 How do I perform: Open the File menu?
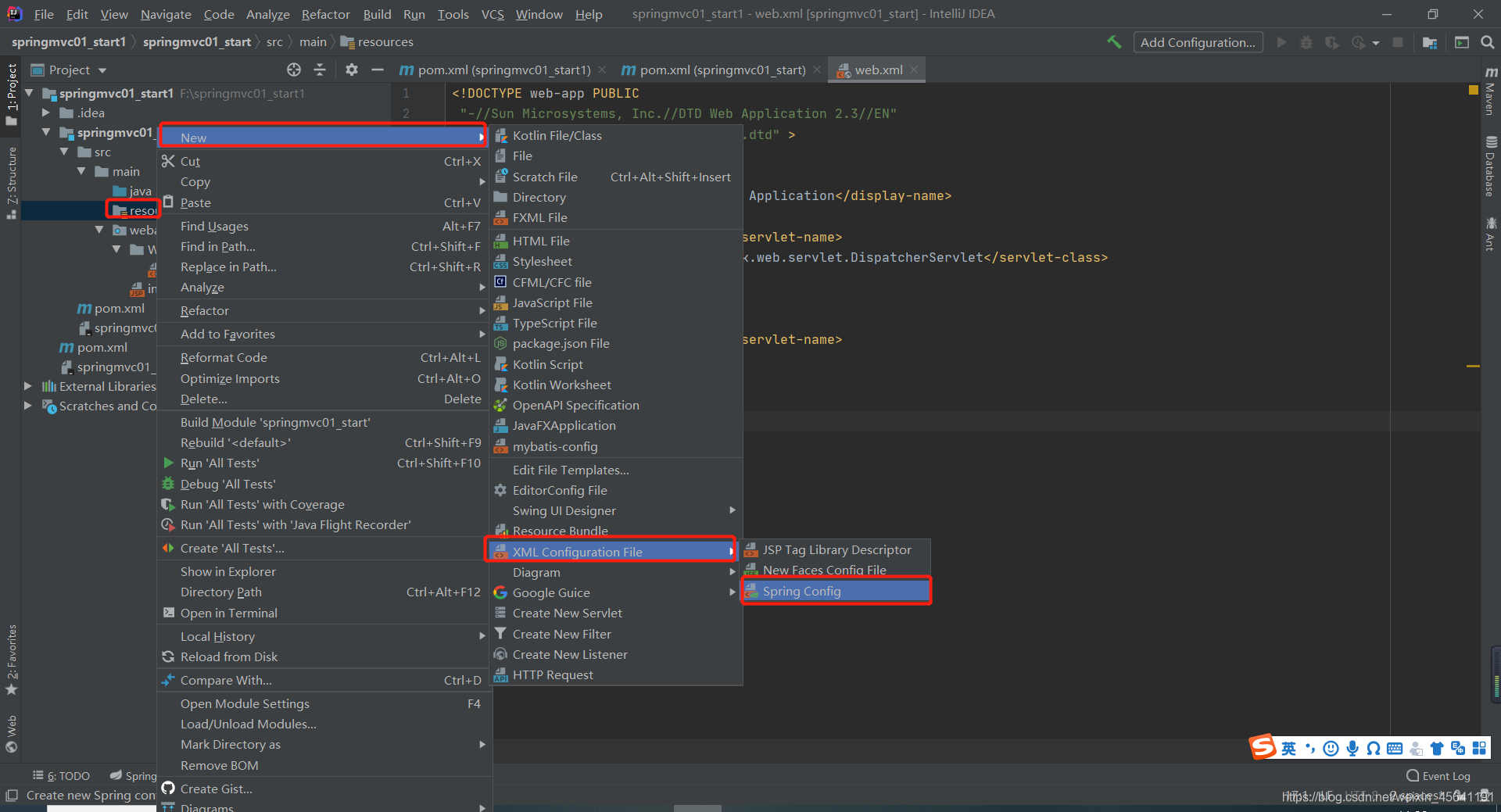pyautogui.click(x=44, y=14)
